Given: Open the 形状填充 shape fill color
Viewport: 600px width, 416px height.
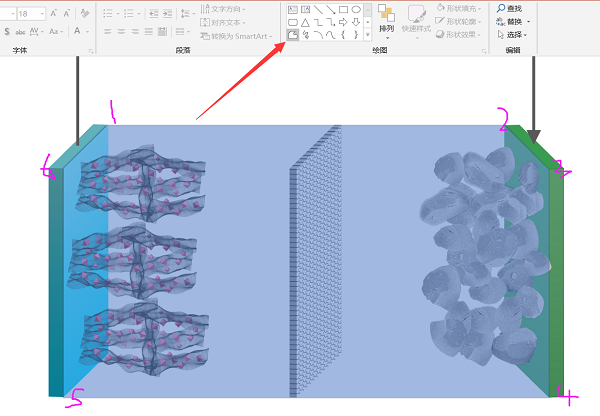Looking at the screenshot, I should tap(453, 8).
